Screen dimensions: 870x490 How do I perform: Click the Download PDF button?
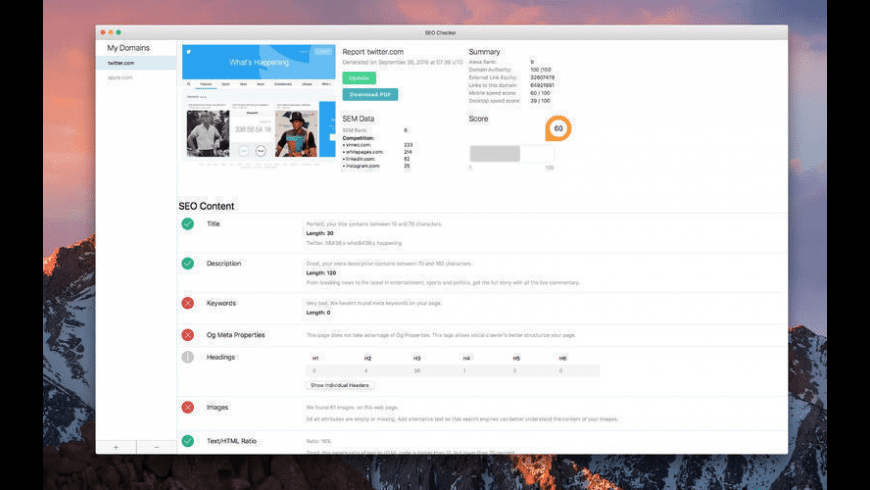click(370, 94)
